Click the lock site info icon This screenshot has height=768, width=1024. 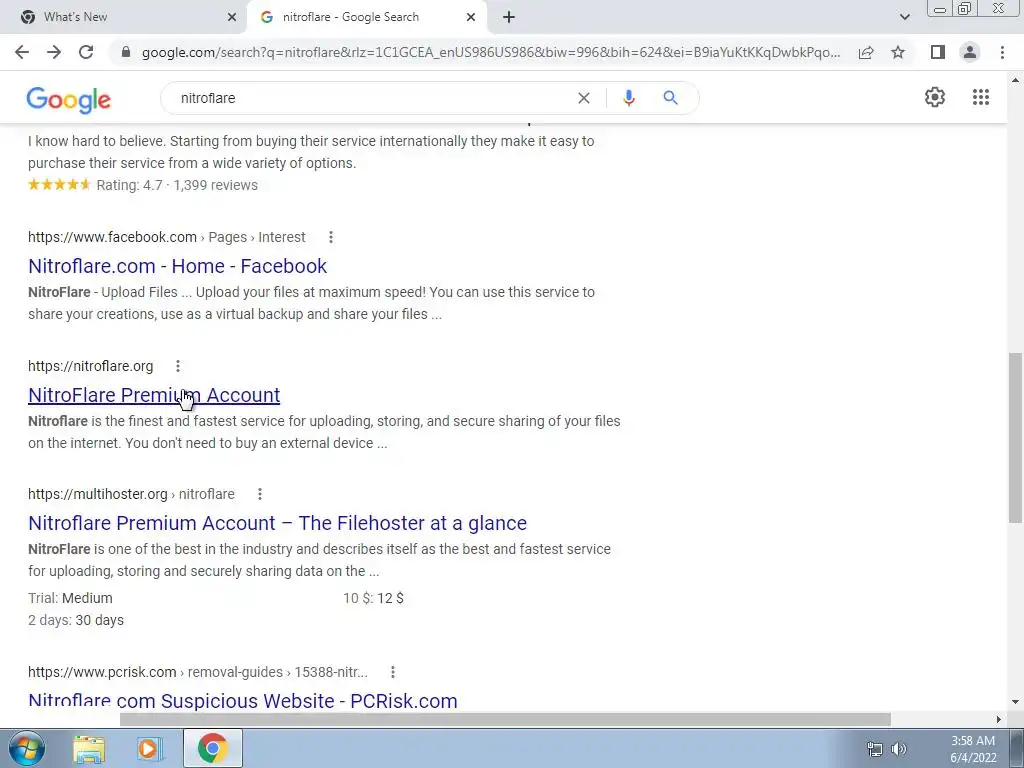pyautogui.click(x=126, y=52)
